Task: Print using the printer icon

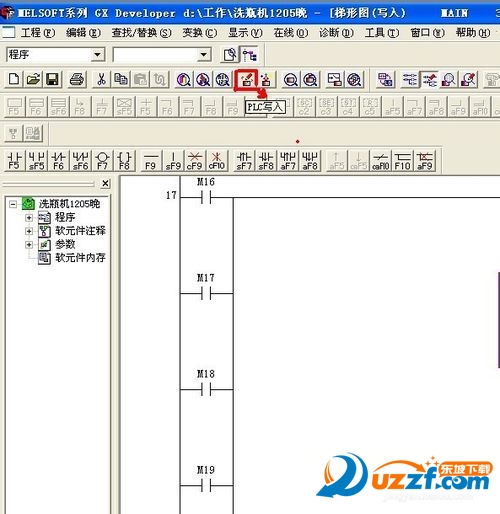Action: tap(77, 80)
